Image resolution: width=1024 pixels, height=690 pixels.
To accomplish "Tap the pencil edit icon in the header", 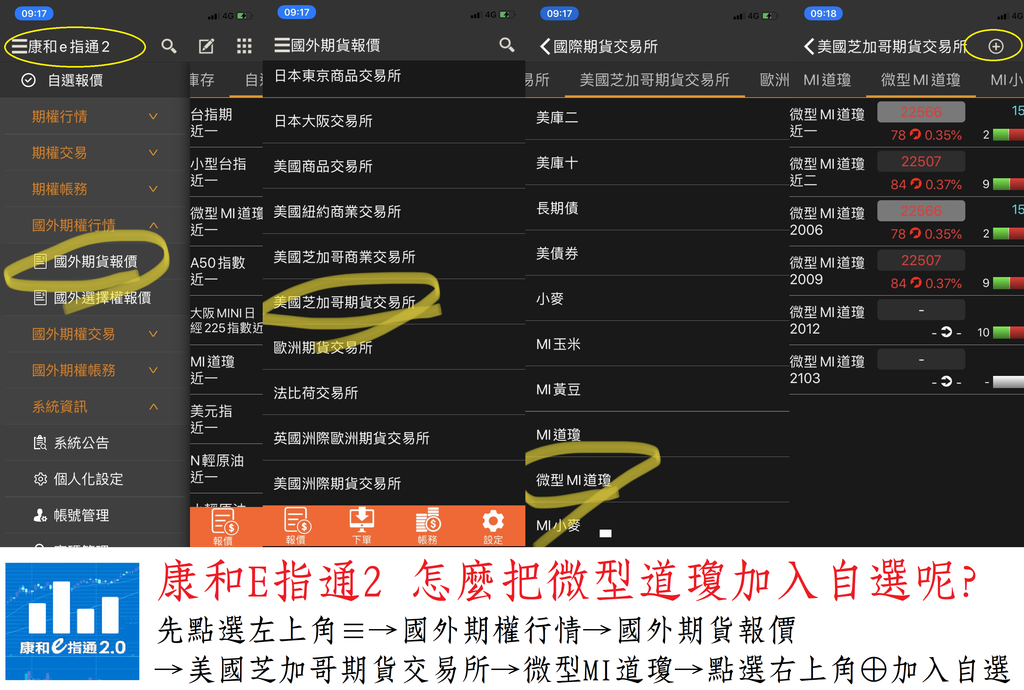I will (206, 46).
